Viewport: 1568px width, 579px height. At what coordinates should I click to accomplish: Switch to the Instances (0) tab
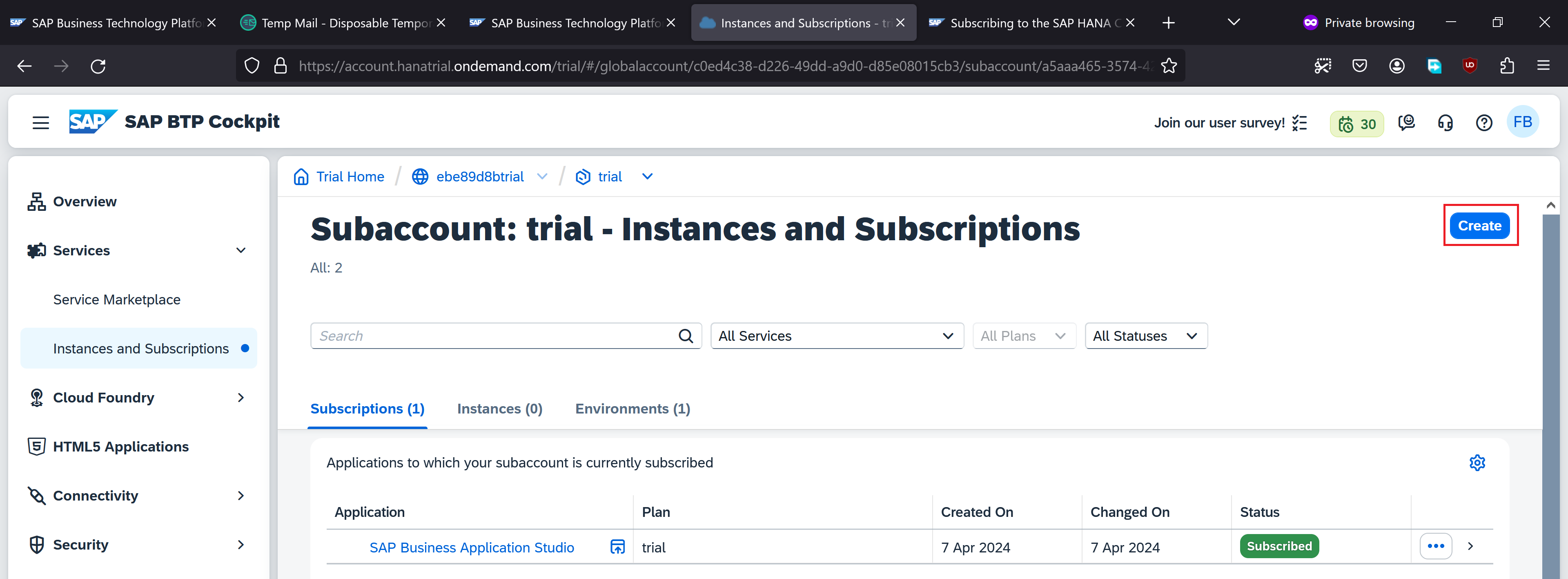499,409
